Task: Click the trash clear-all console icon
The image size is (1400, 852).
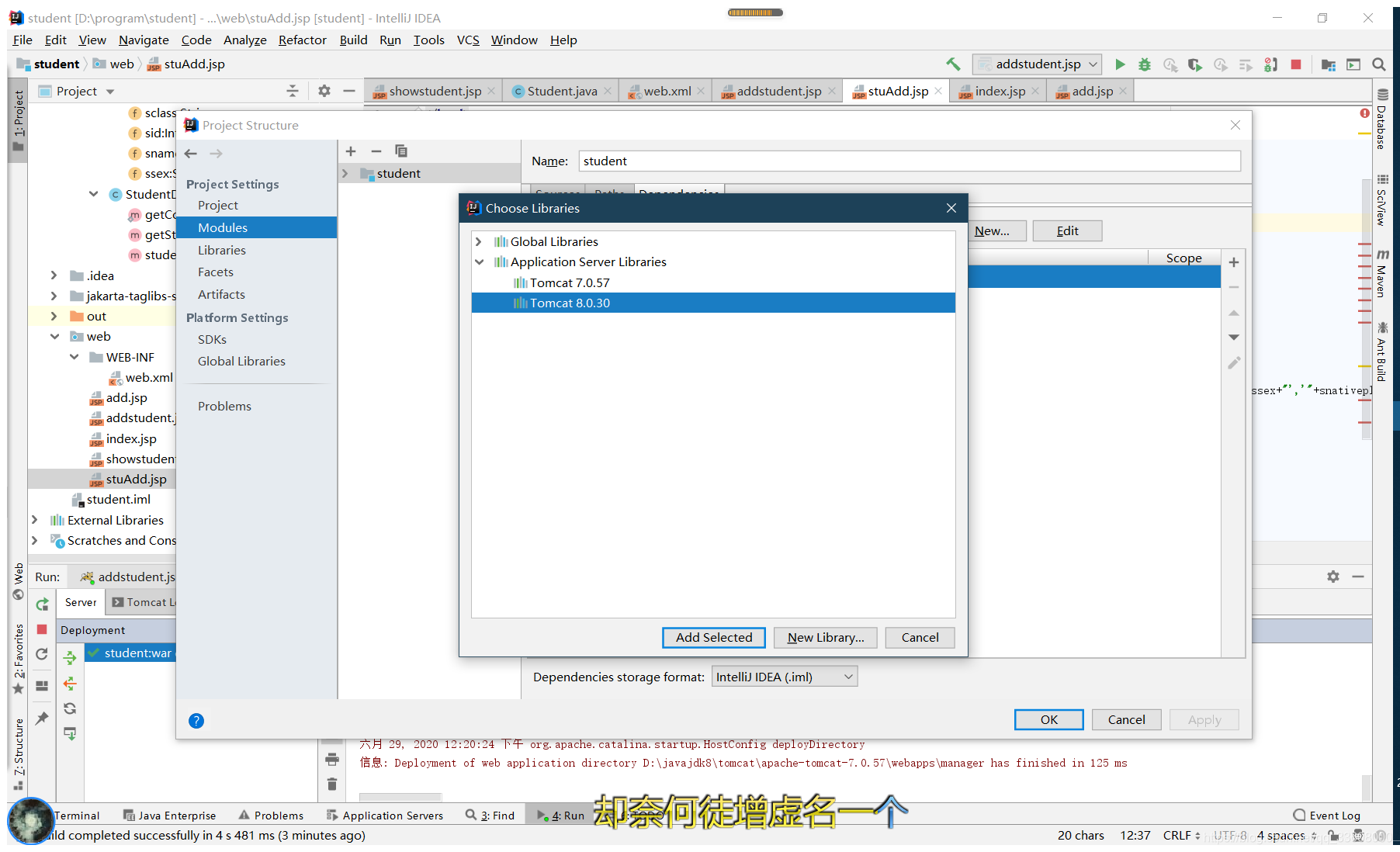Action: tap(332, 784)
